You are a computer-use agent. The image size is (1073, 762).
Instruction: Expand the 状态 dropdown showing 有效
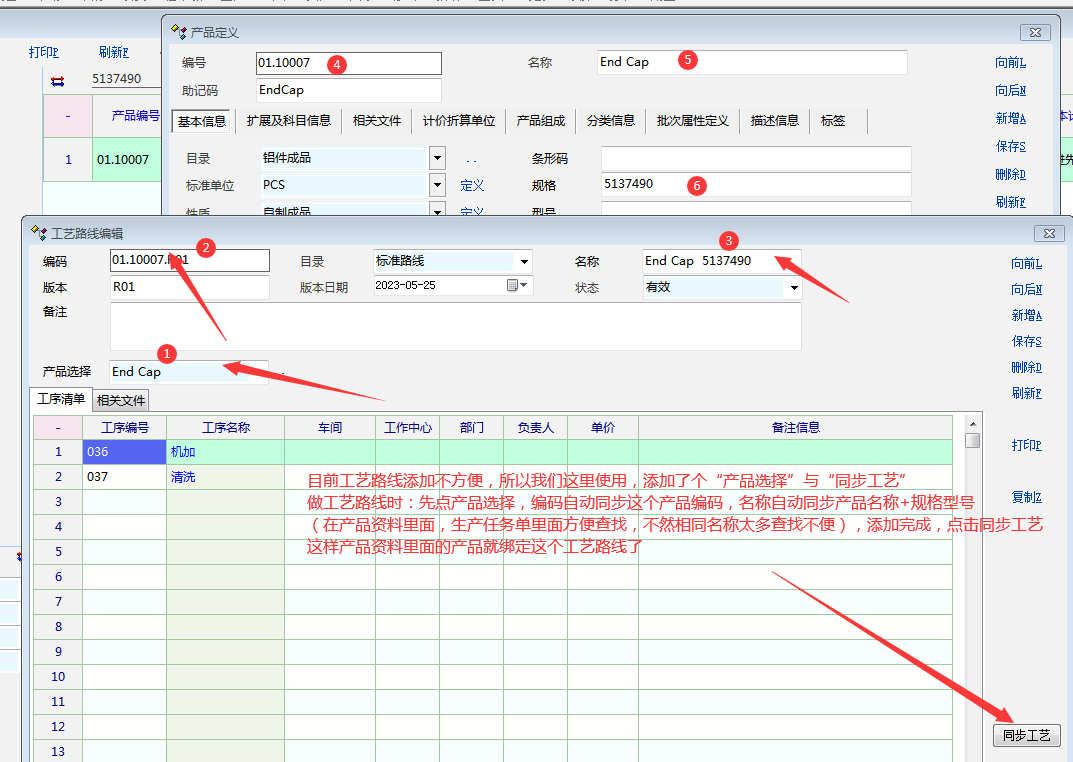point(794,288)
